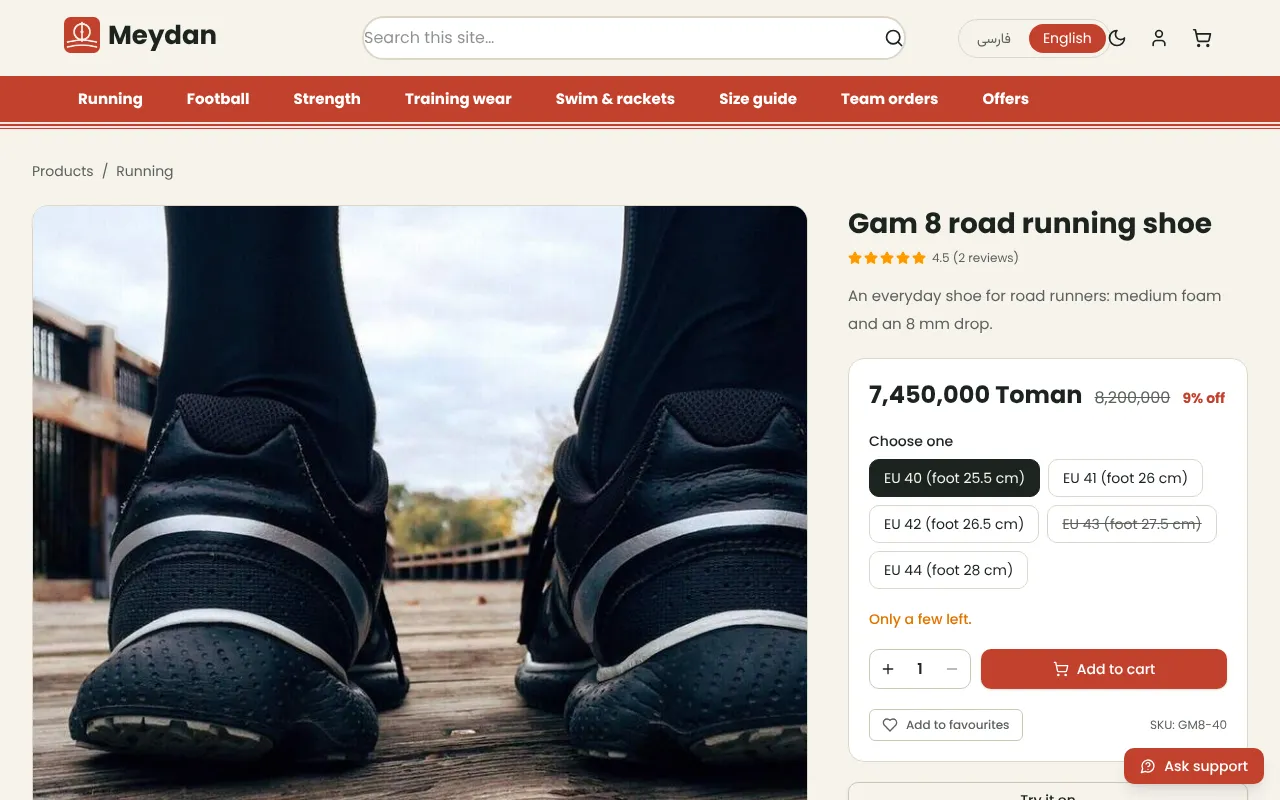Click the Choose one label

pyautogui.click(x=911, y=441)
